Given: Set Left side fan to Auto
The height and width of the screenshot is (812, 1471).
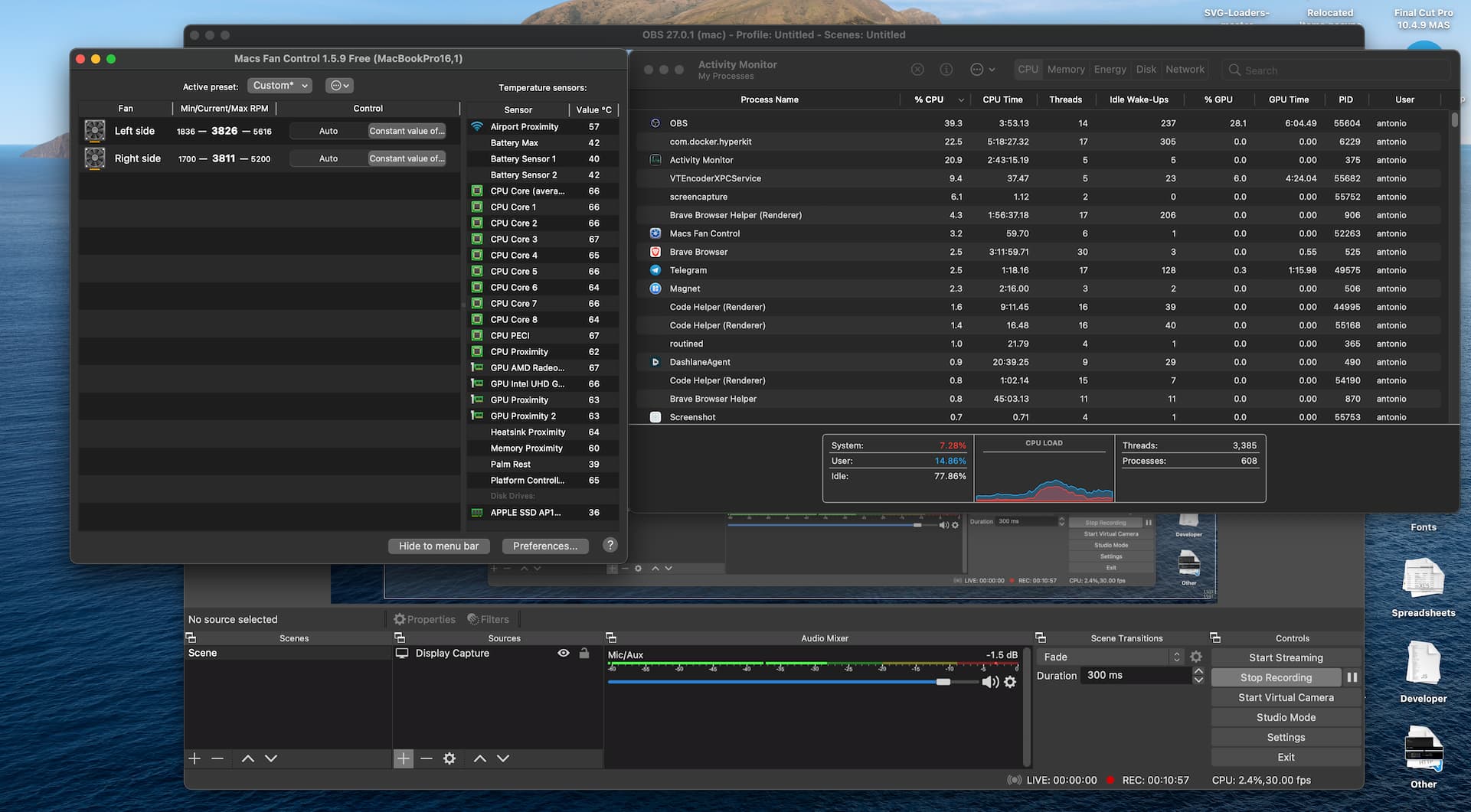Looking at the screenshot, I should [x=329, y=131].
